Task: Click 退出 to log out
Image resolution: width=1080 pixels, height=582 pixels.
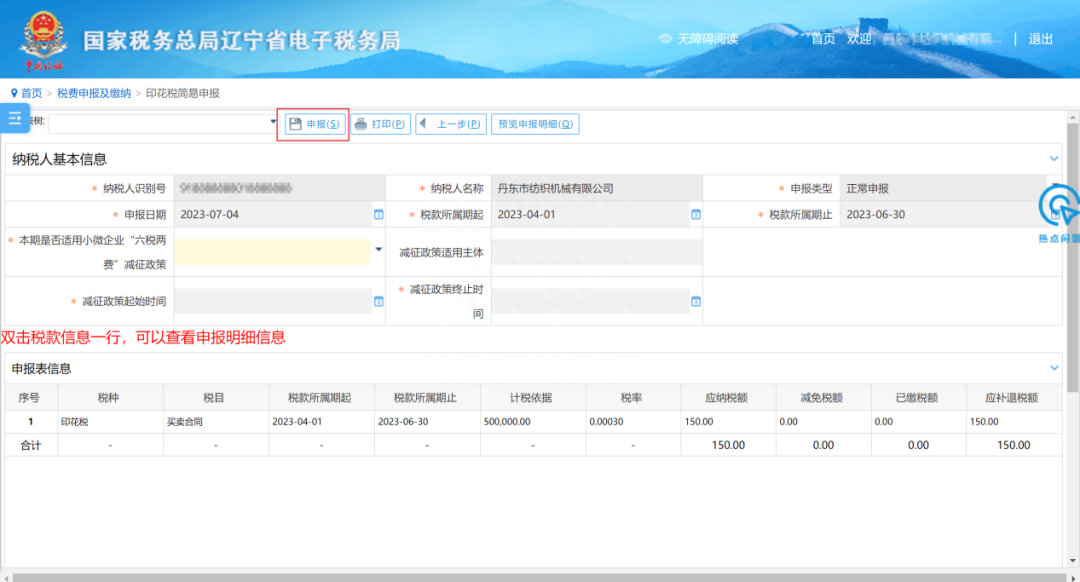Action: (1040, 39)
